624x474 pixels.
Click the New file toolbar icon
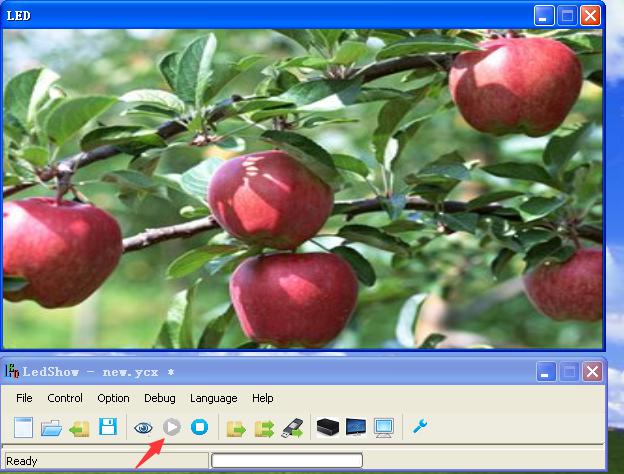[x=23, y=427]
